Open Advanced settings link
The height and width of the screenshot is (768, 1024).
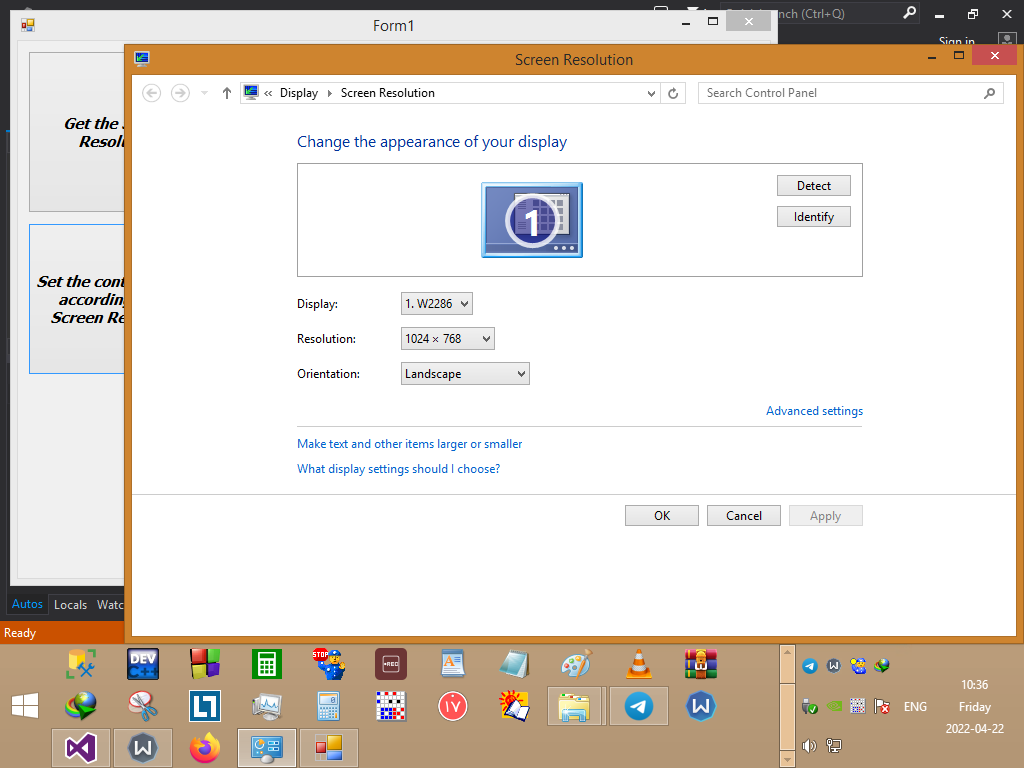(x=814, y=411)
